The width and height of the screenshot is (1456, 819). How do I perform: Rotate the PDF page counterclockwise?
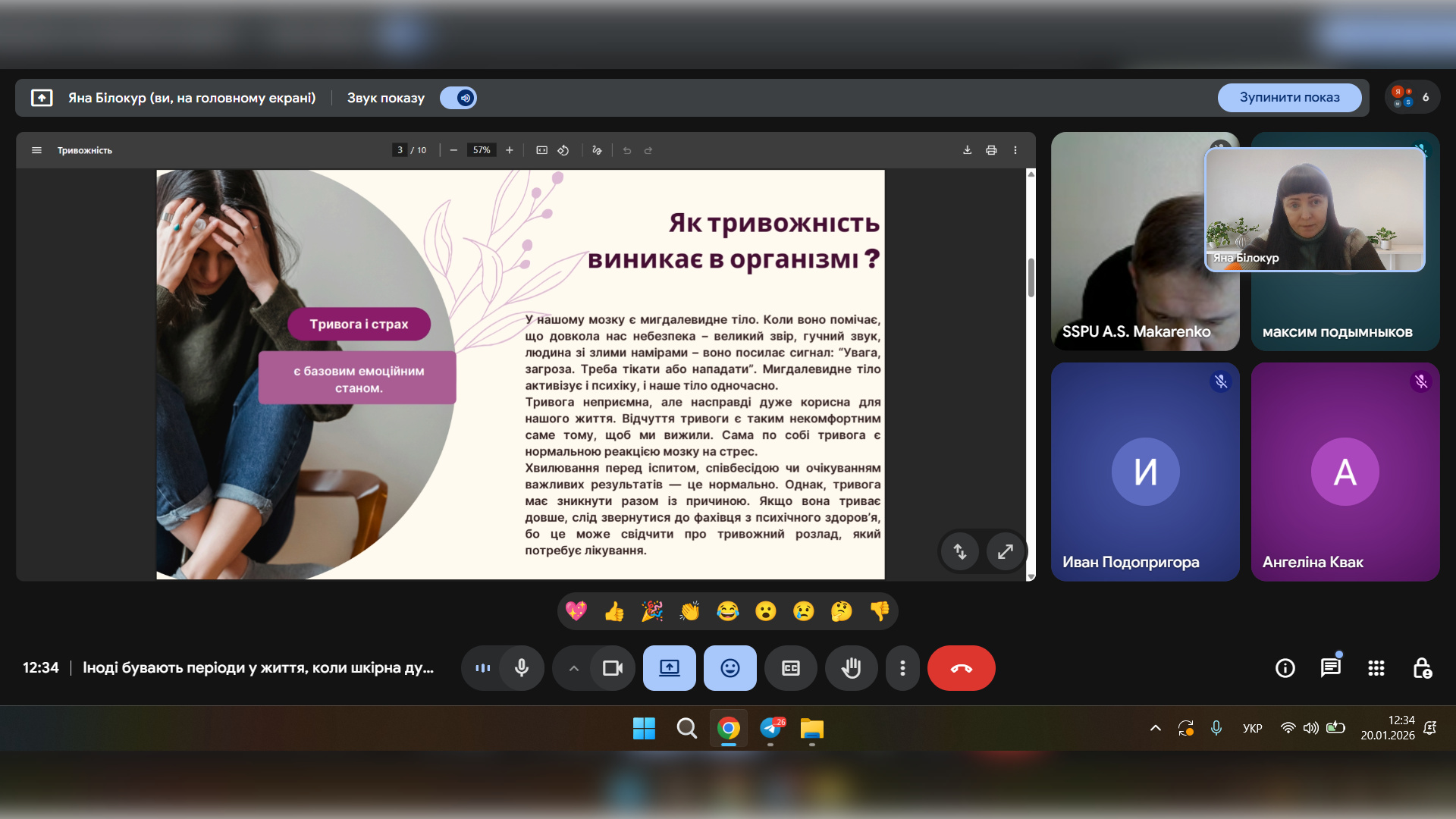tap(563, 150)
